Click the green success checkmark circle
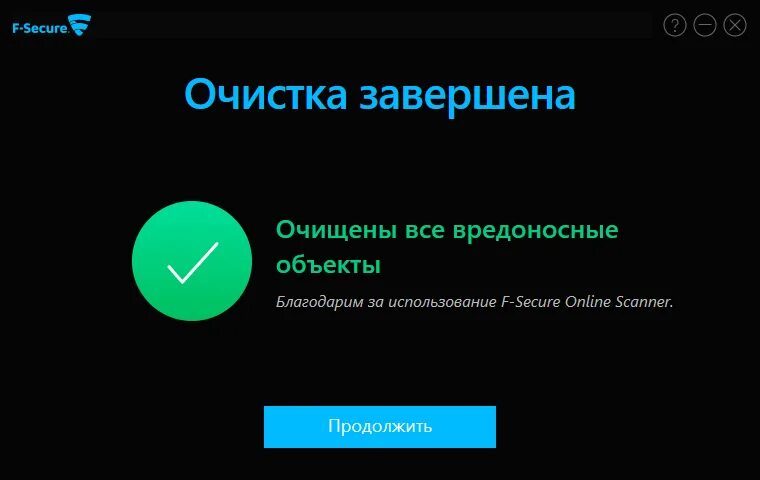760x480 pixels. click(x=192, y=261)
